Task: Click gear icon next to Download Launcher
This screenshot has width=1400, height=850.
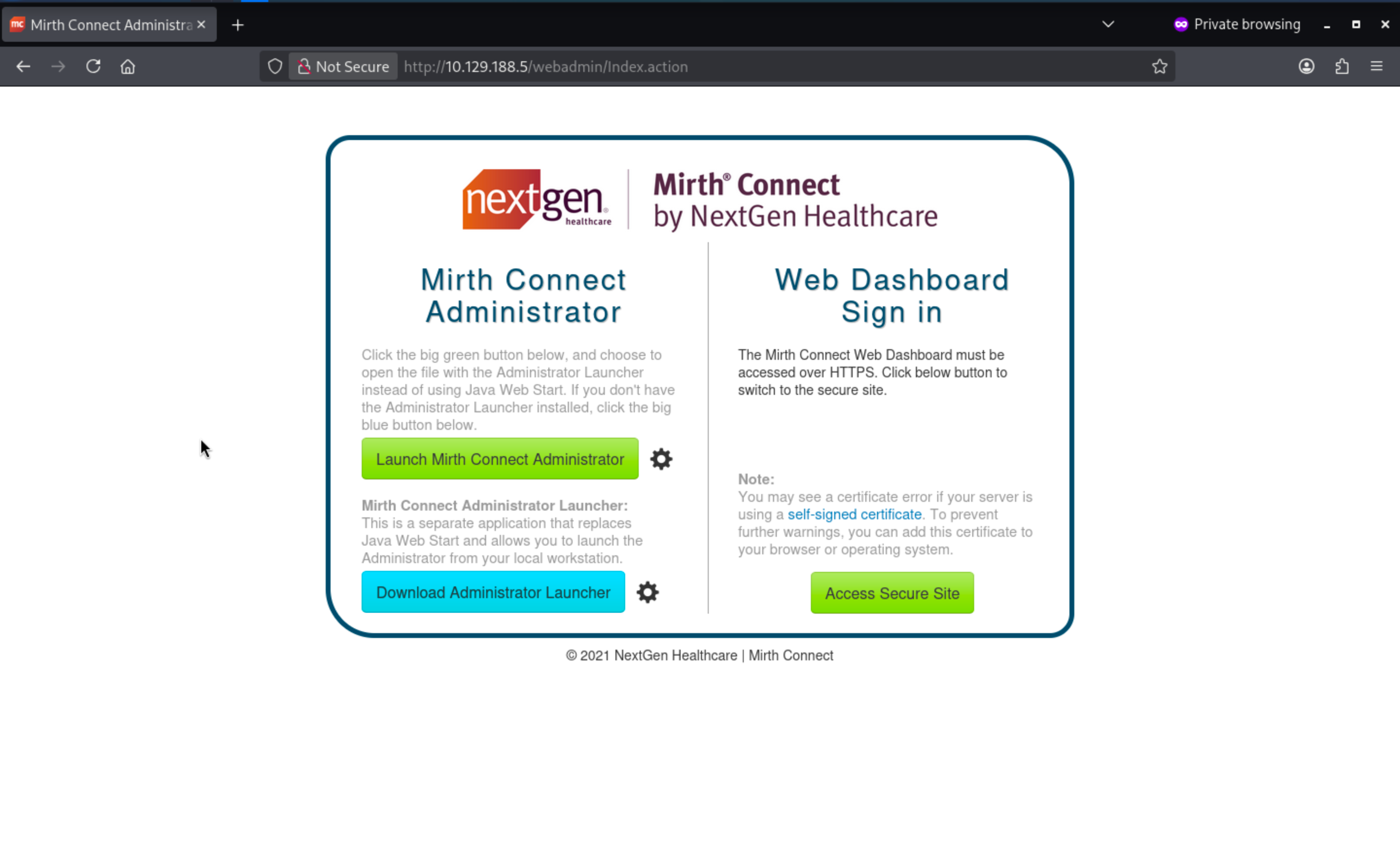Action: click(x=647, y=592)
